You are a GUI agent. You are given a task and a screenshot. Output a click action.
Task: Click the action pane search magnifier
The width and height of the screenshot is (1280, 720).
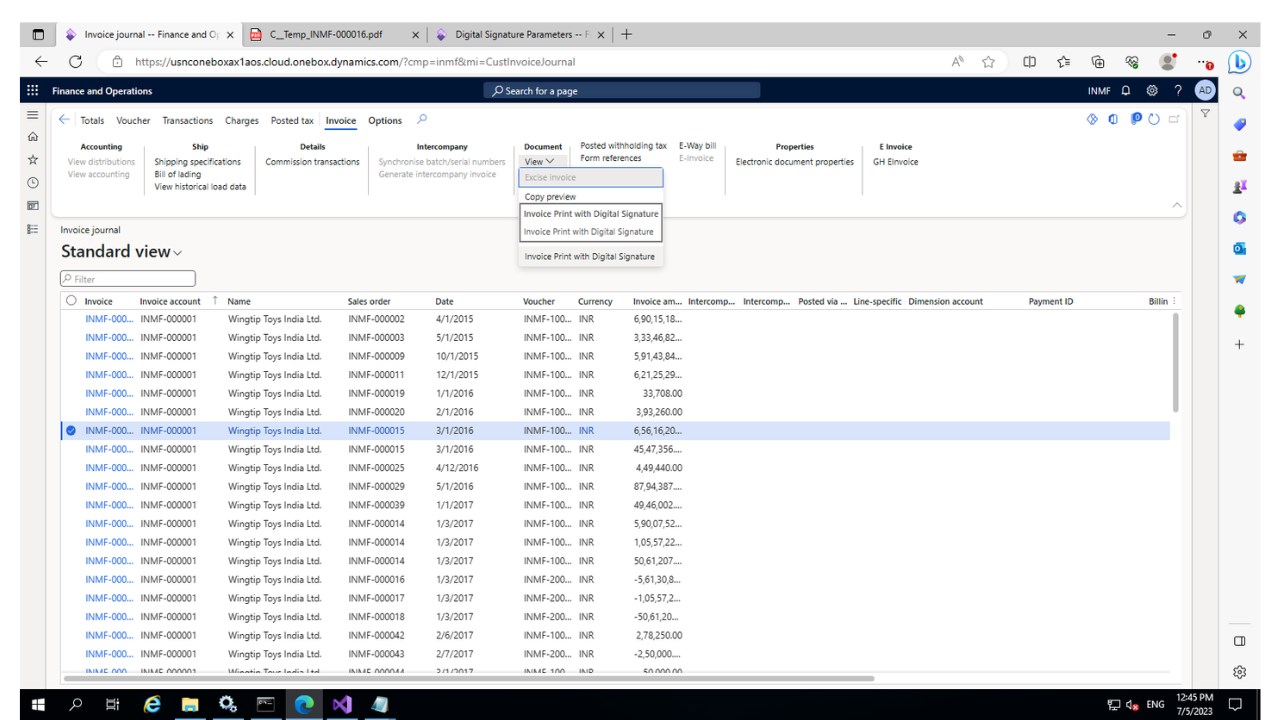tap(422, 120)
